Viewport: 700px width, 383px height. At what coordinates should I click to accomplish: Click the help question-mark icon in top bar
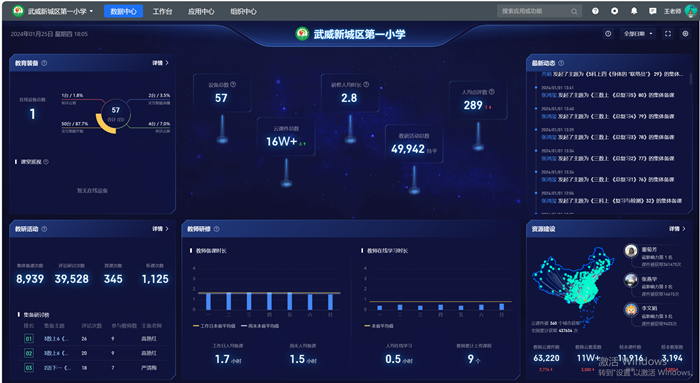(x=595, y=11)
